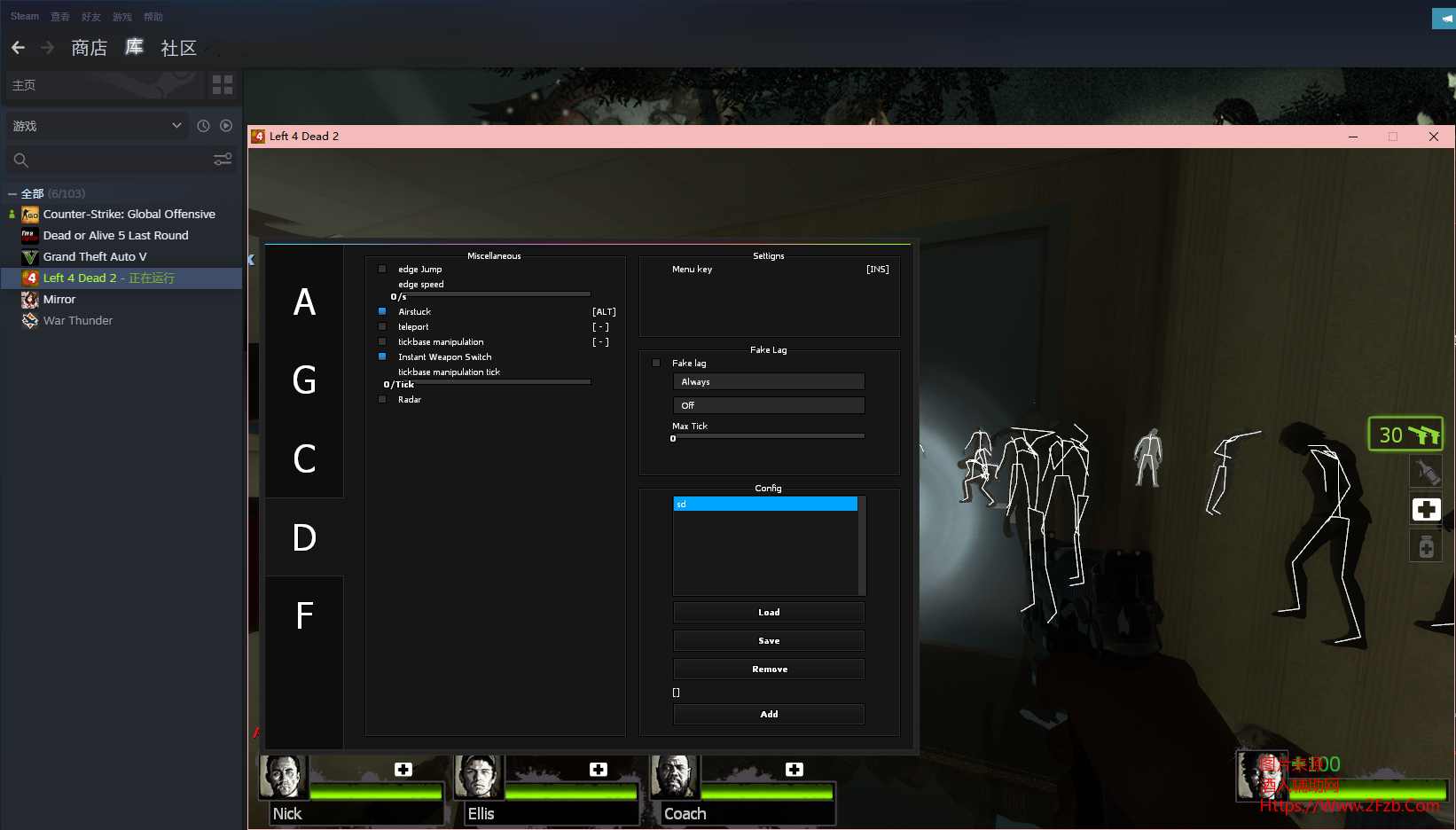This screenshot has height=830, width=1456.
Task: Enable the teleport checkbox
Action: coord(382,326)
